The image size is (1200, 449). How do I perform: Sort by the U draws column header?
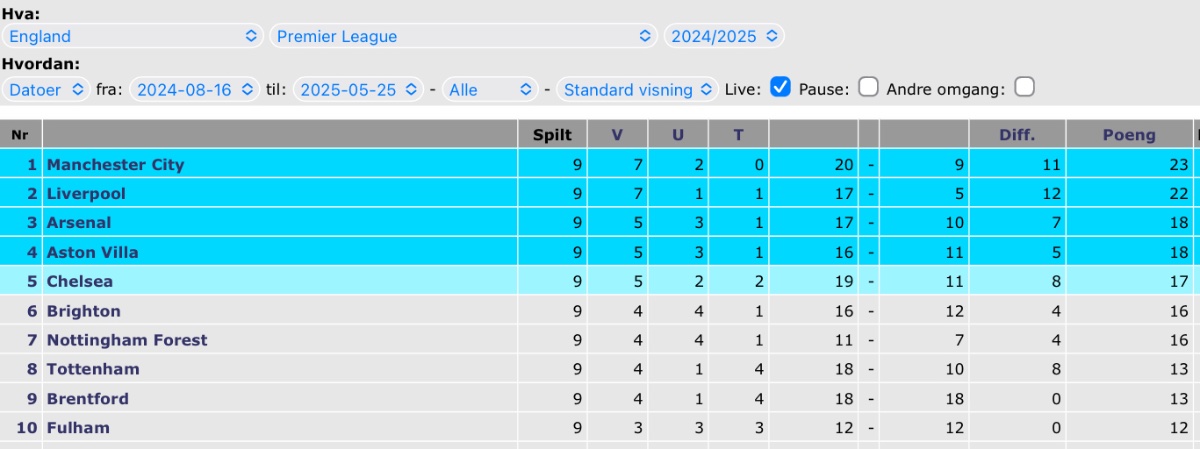pyautogui.click(x=678, y=135)
